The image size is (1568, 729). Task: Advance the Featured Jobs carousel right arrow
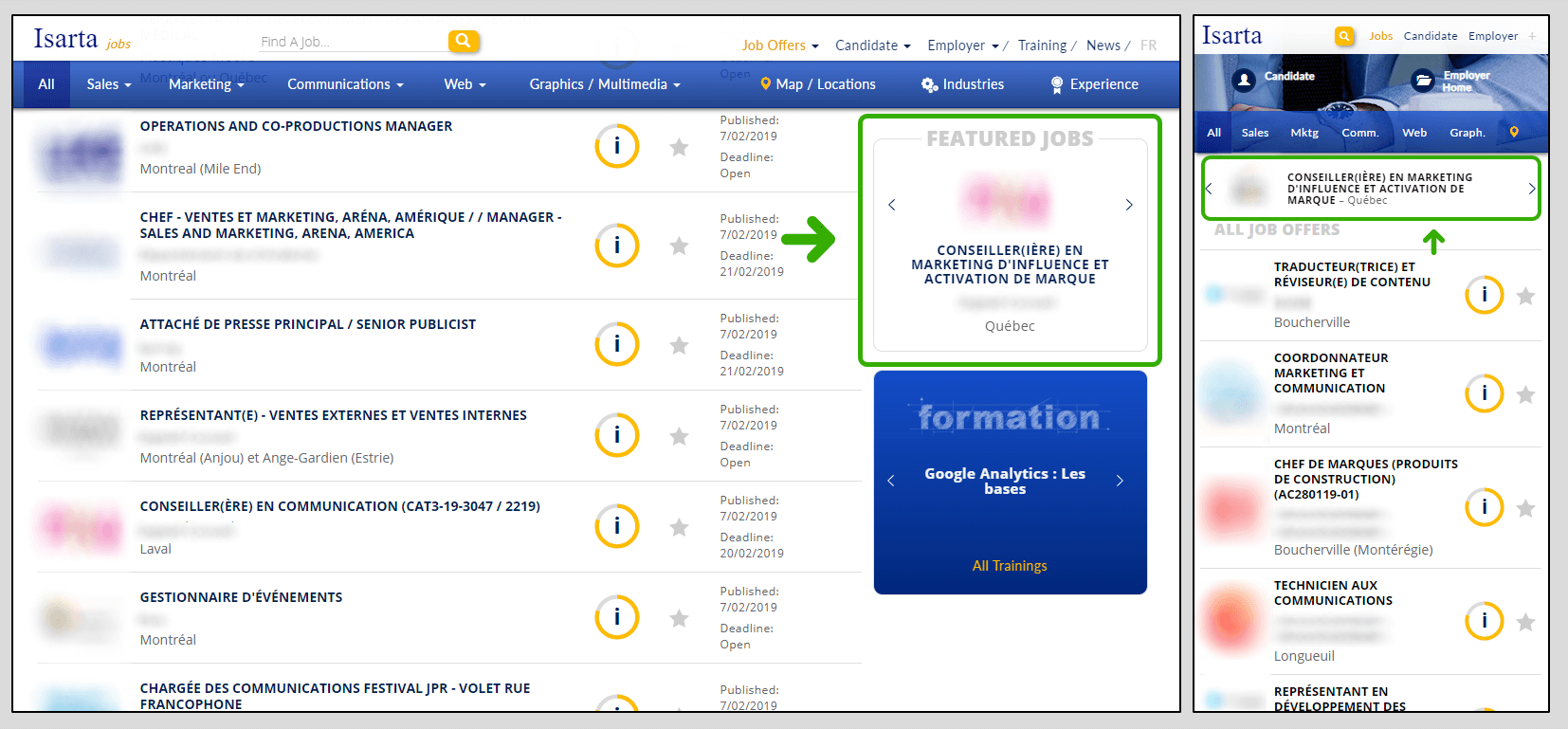point(1129,205)
